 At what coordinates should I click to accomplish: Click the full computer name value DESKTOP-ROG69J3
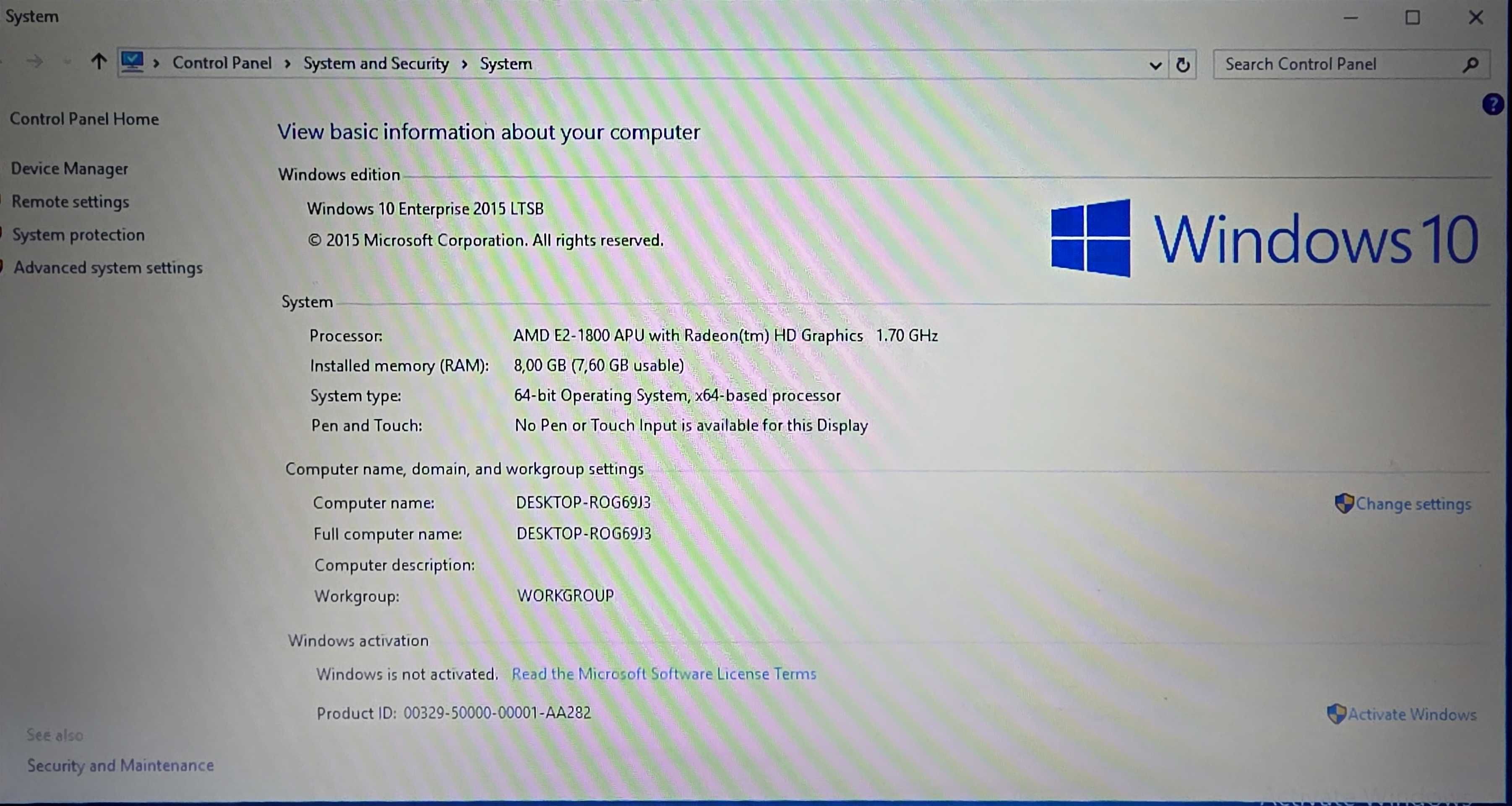(584, 534)
